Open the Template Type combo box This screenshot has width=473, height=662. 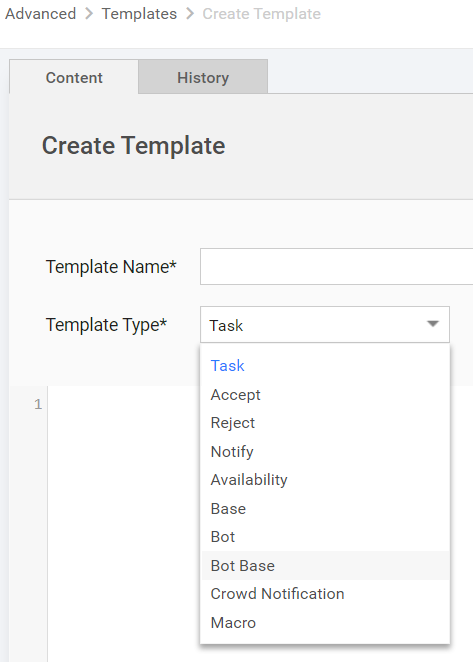[325, 324]
